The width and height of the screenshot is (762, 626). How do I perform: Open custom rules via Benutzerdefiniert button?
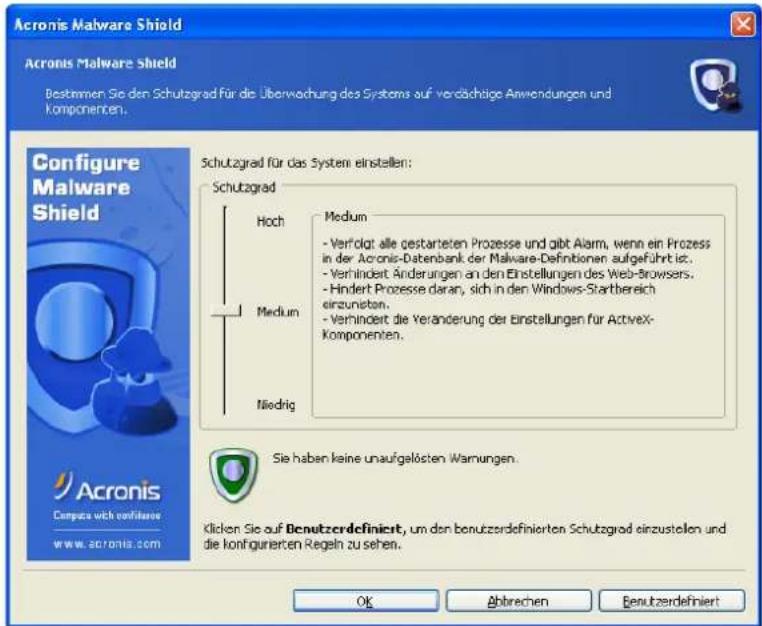(x=671, y=601)
